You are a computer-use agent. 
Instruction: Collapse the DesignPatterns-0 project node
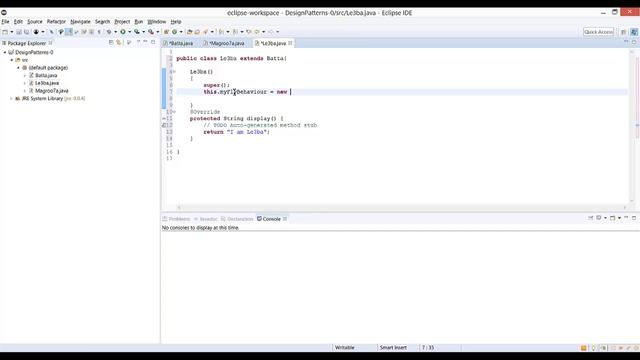coord(5,52)
